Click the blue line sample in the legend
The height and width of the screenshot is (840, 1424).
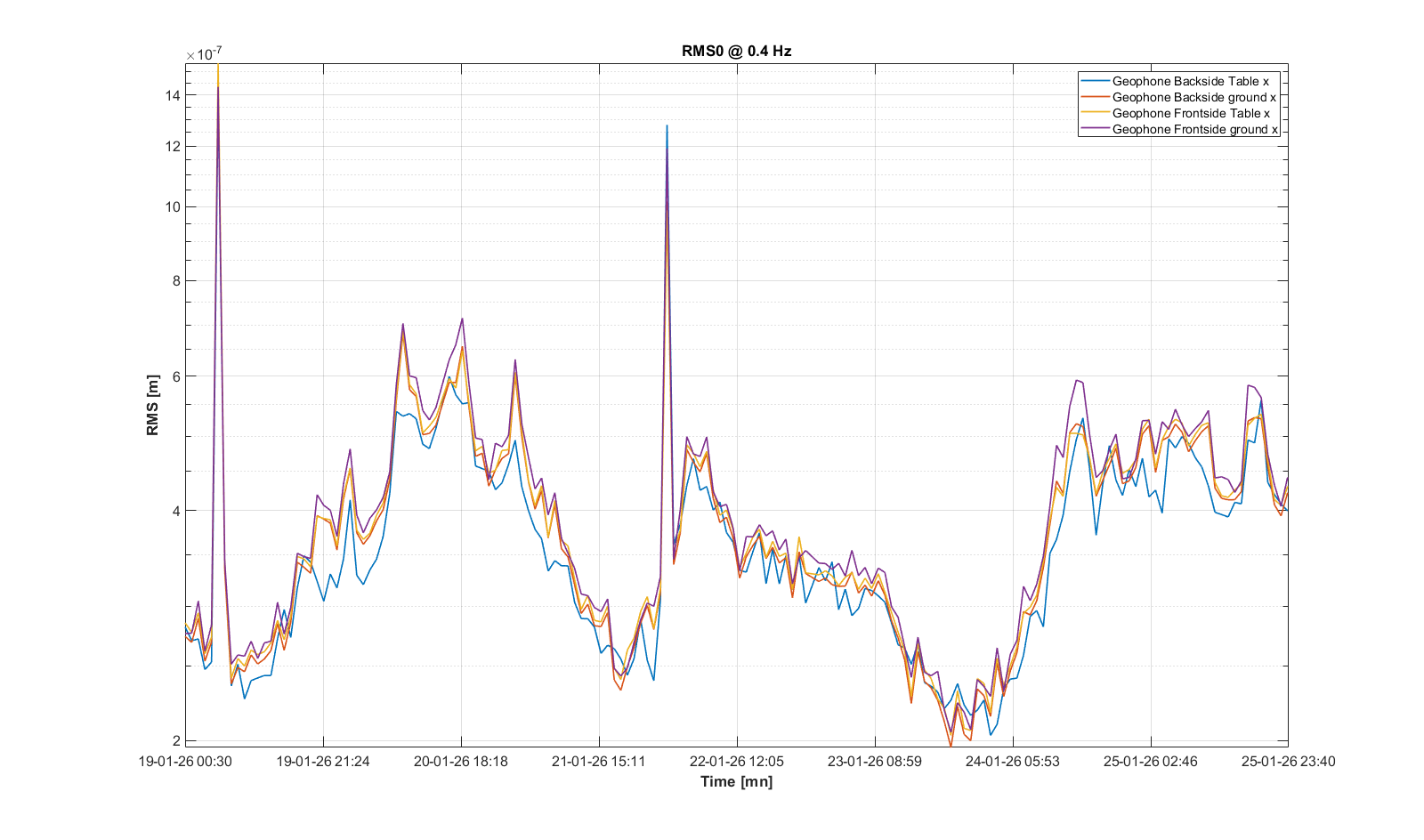pyautogui.click(x=1095, y=81)
